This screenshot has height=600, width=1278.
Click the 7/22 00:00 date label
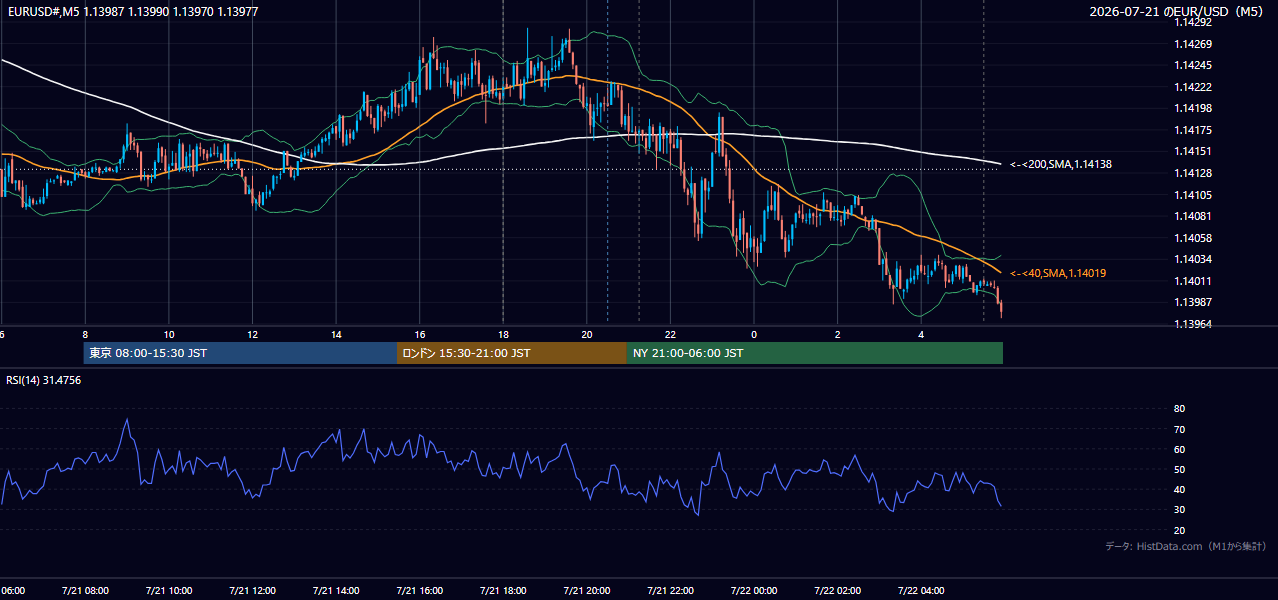click(753, 591)
